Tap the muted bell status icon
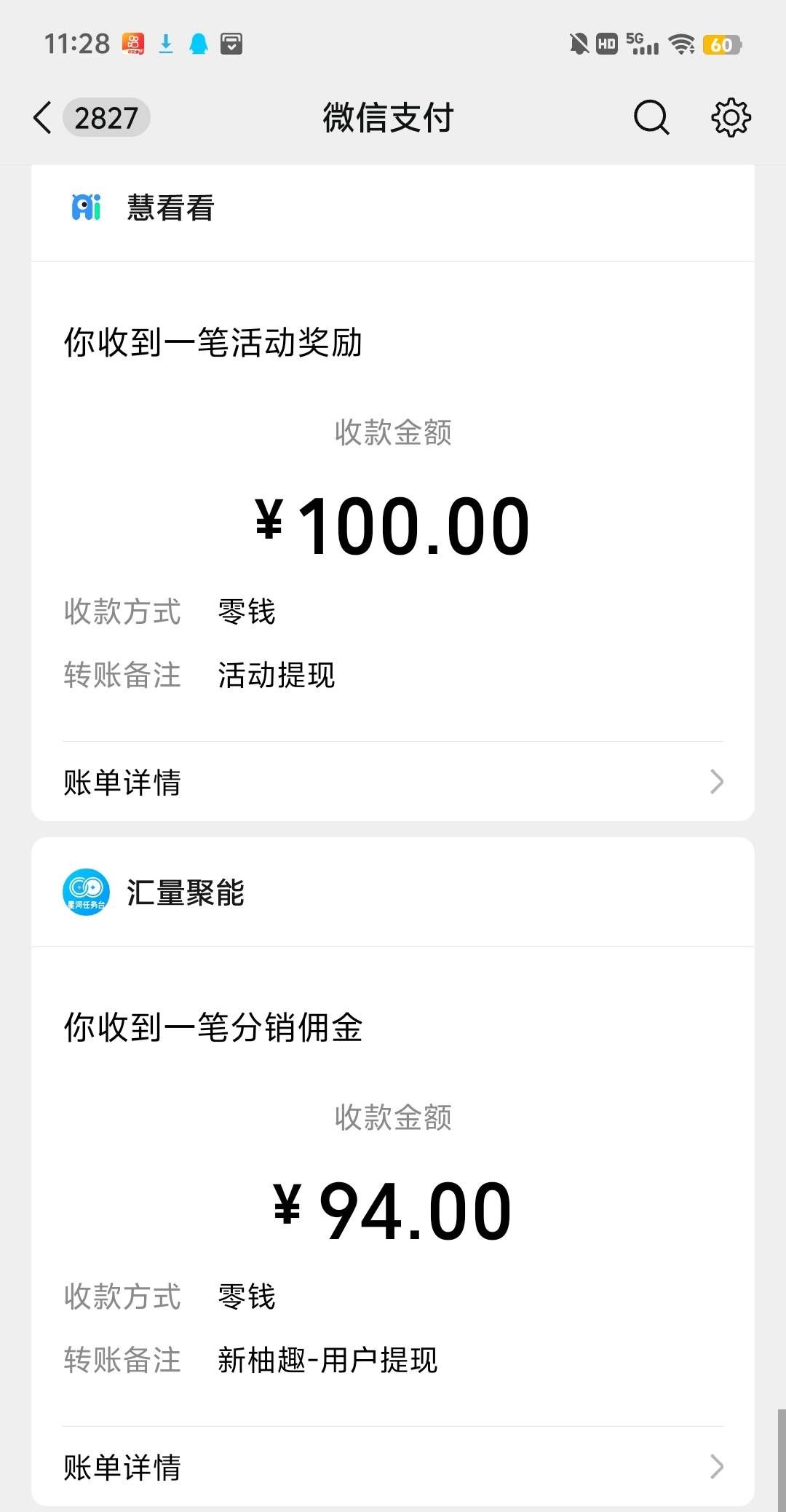The width and height of the screenshot is (786, 1512). click(579, 44)
